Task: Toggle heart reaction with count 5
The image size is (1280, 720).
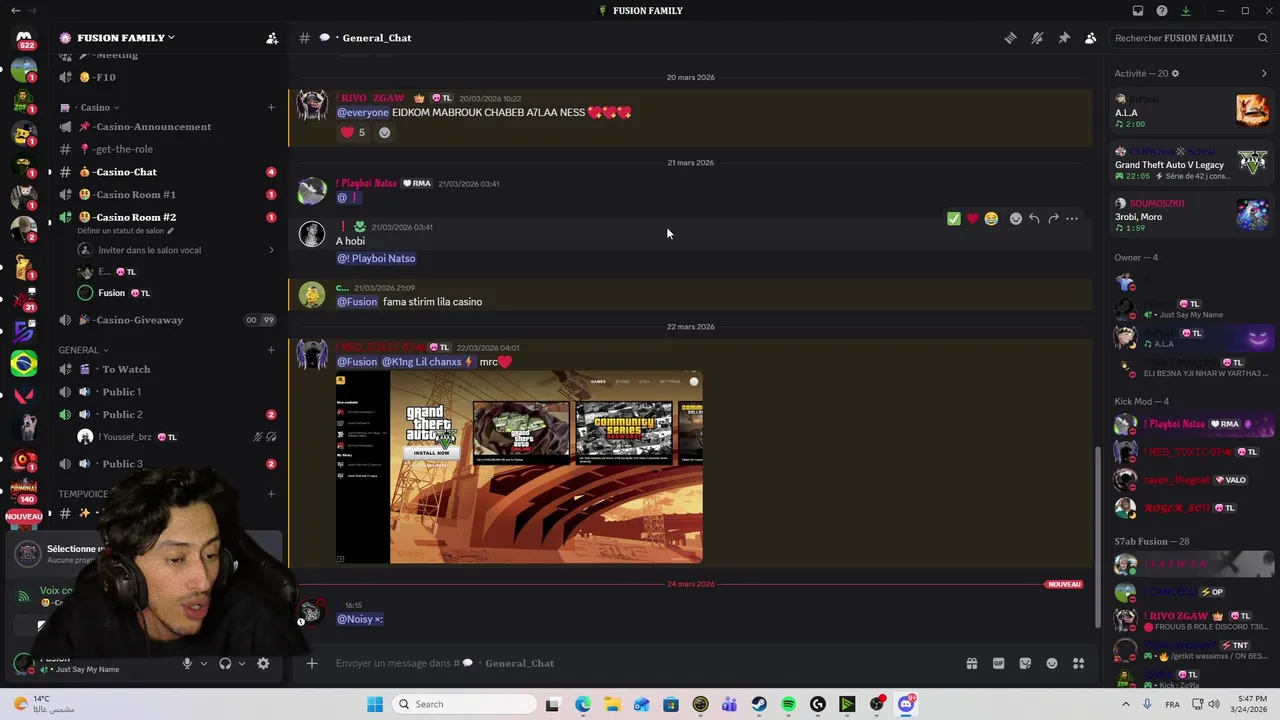Action: (x=353, y=132)
